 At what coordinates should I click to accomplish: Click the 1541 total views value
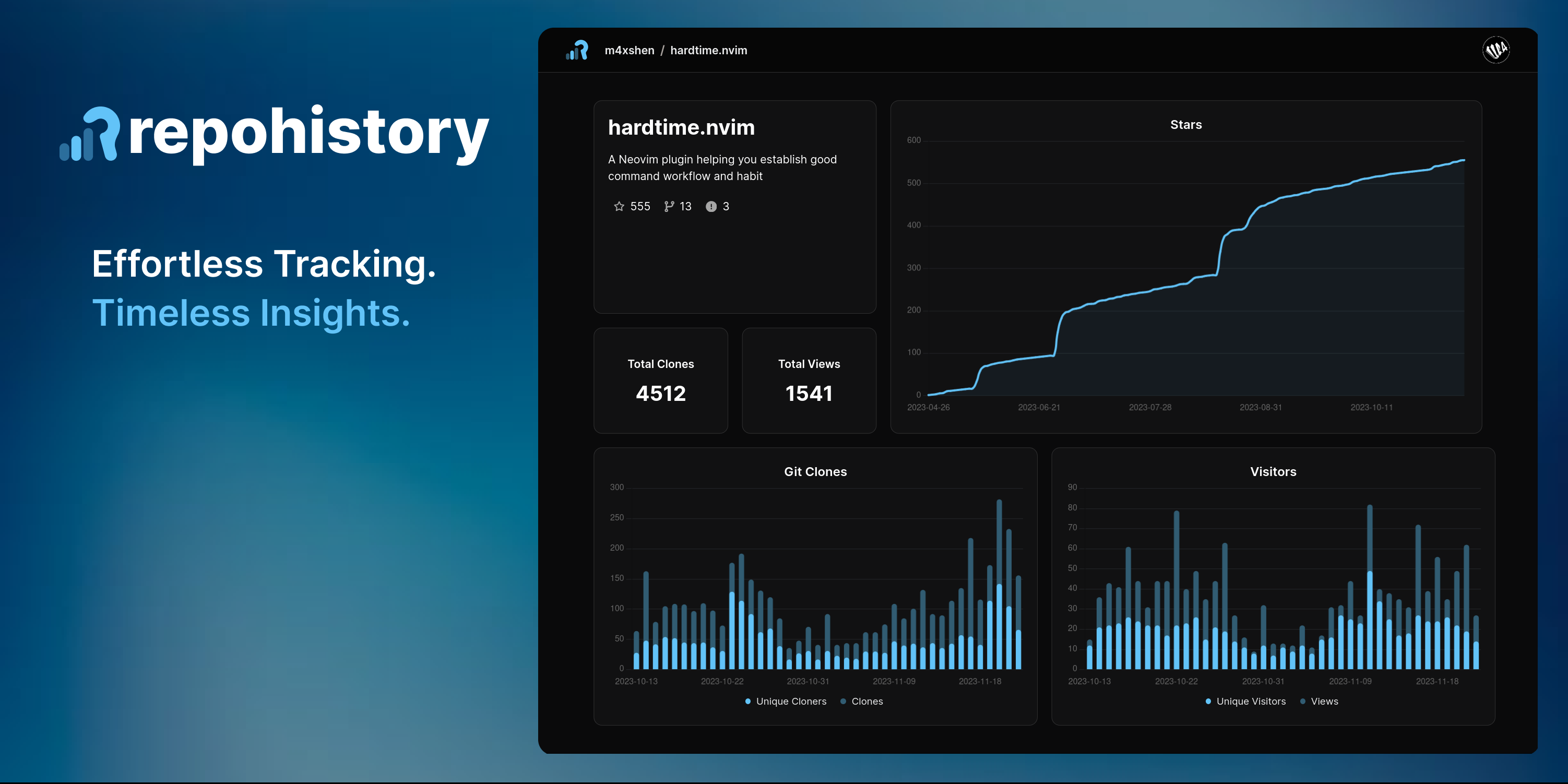tap(809, 393)
